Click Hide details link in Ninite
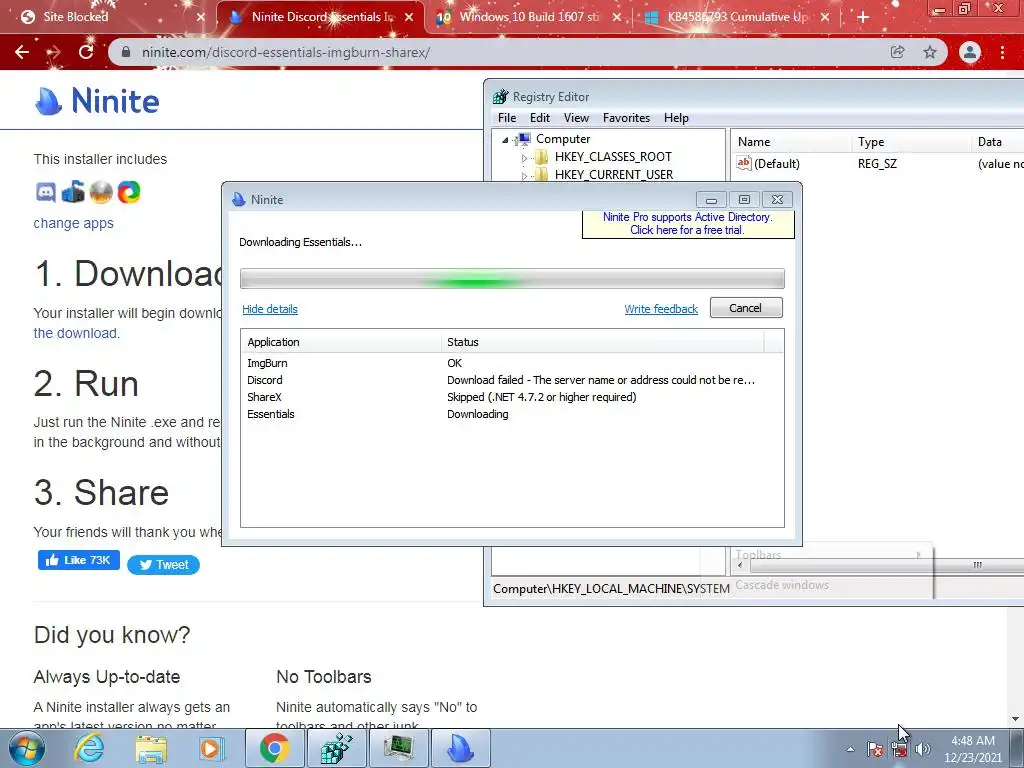The width and height of the screenshot is (1024, 768). 270,309
